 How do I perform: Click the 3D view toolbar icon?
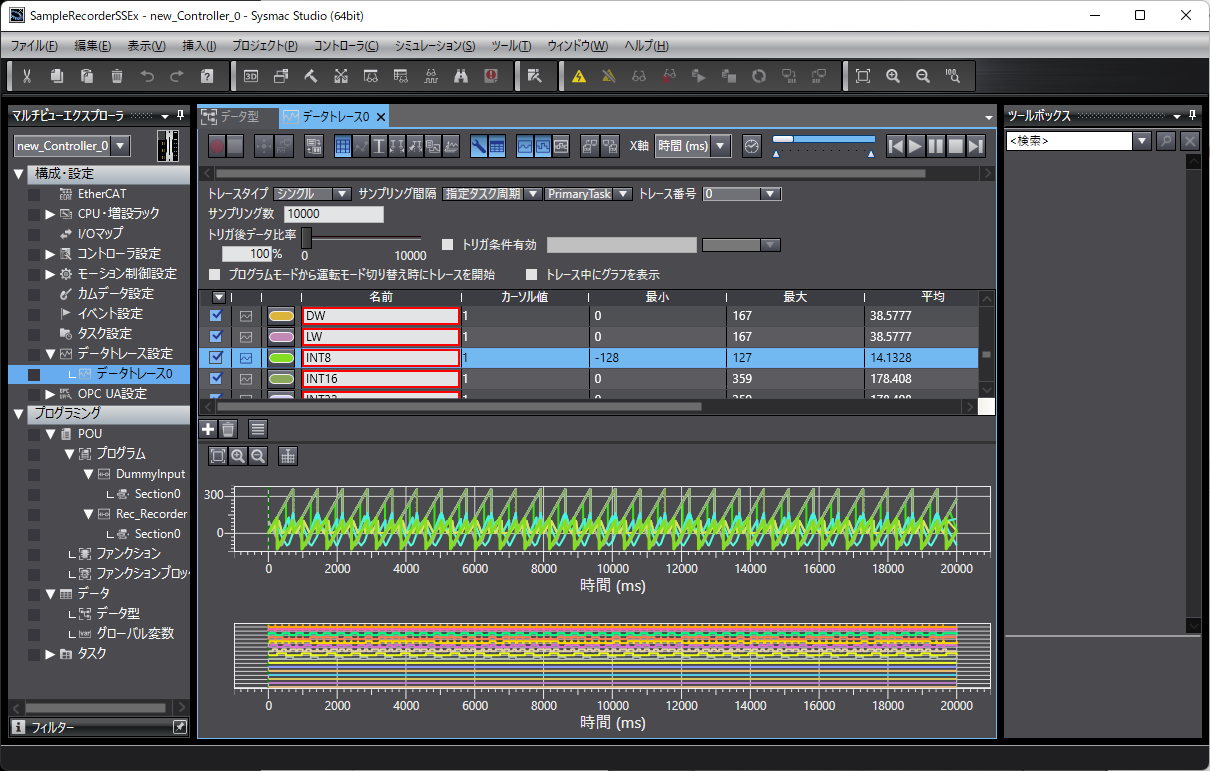251,76
